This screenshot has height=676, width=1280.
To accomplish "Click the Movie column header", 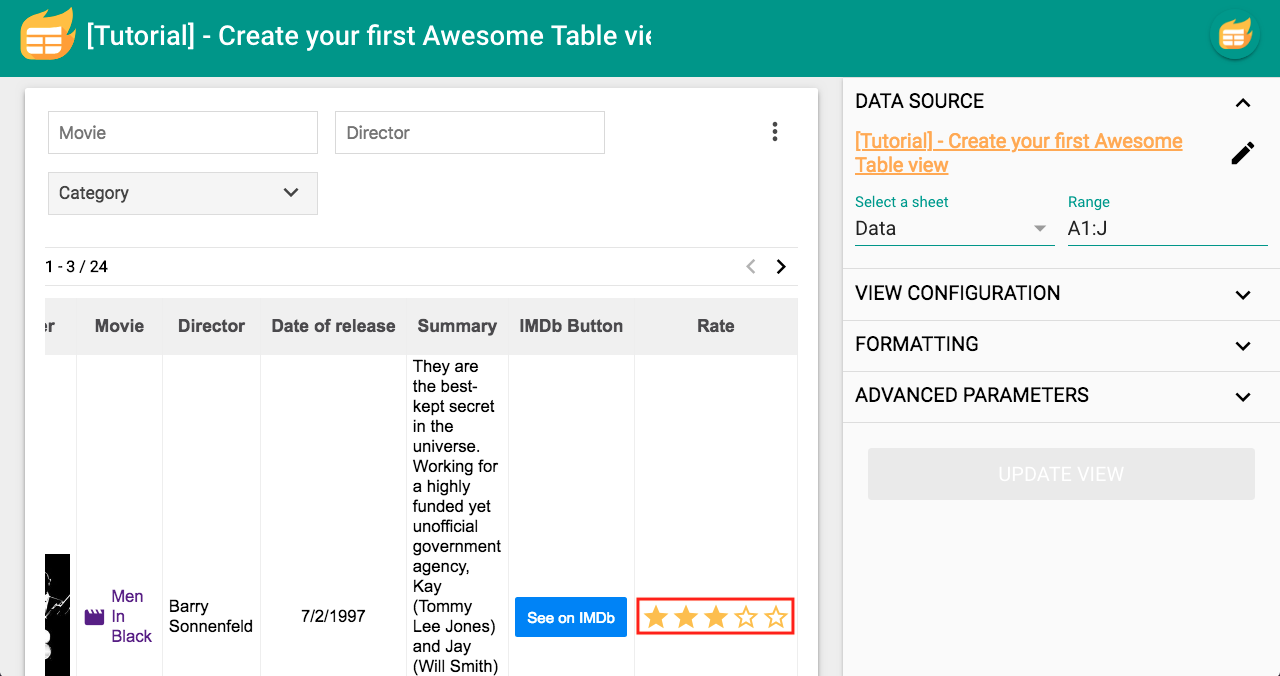I will pyautogui.click(x=119, y=326).
